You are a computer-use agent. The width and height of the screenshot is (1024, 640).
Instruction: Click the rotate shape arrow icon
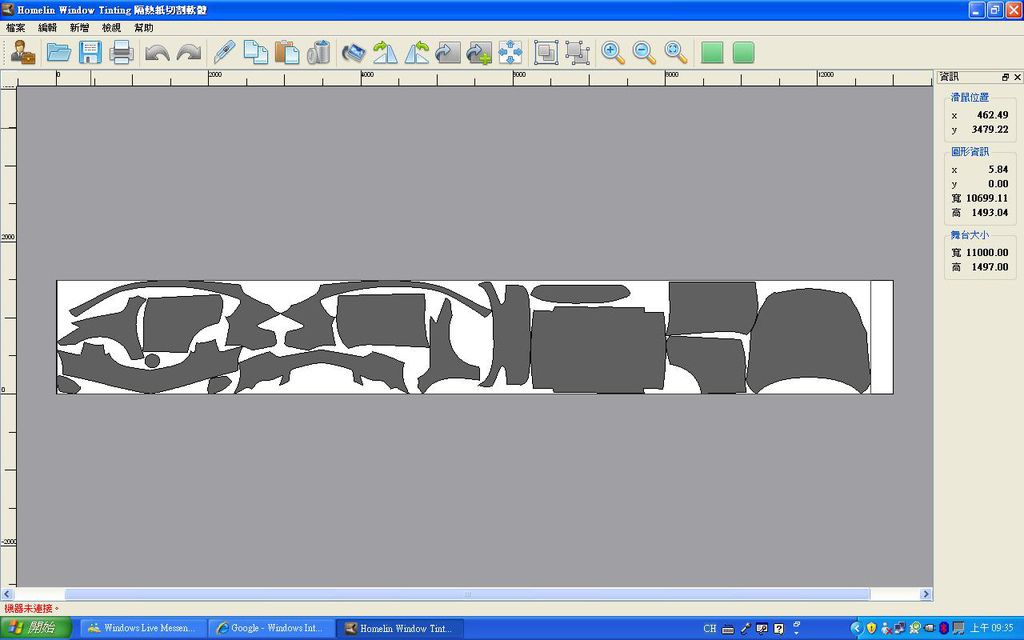pyautogui.click(x=448, y=53)
